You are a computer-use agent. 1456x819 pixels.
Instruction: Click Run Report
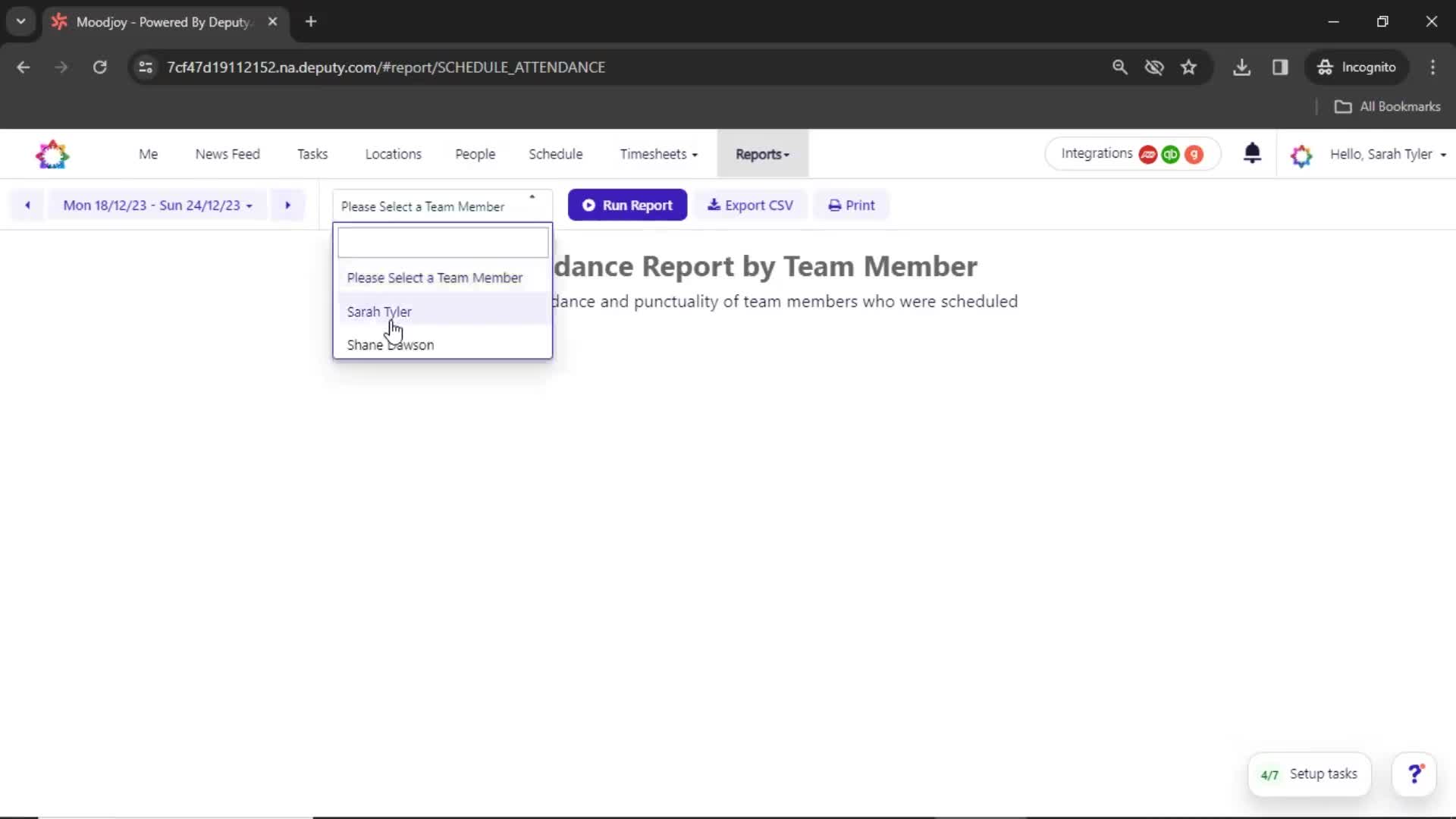click(627, 205)
